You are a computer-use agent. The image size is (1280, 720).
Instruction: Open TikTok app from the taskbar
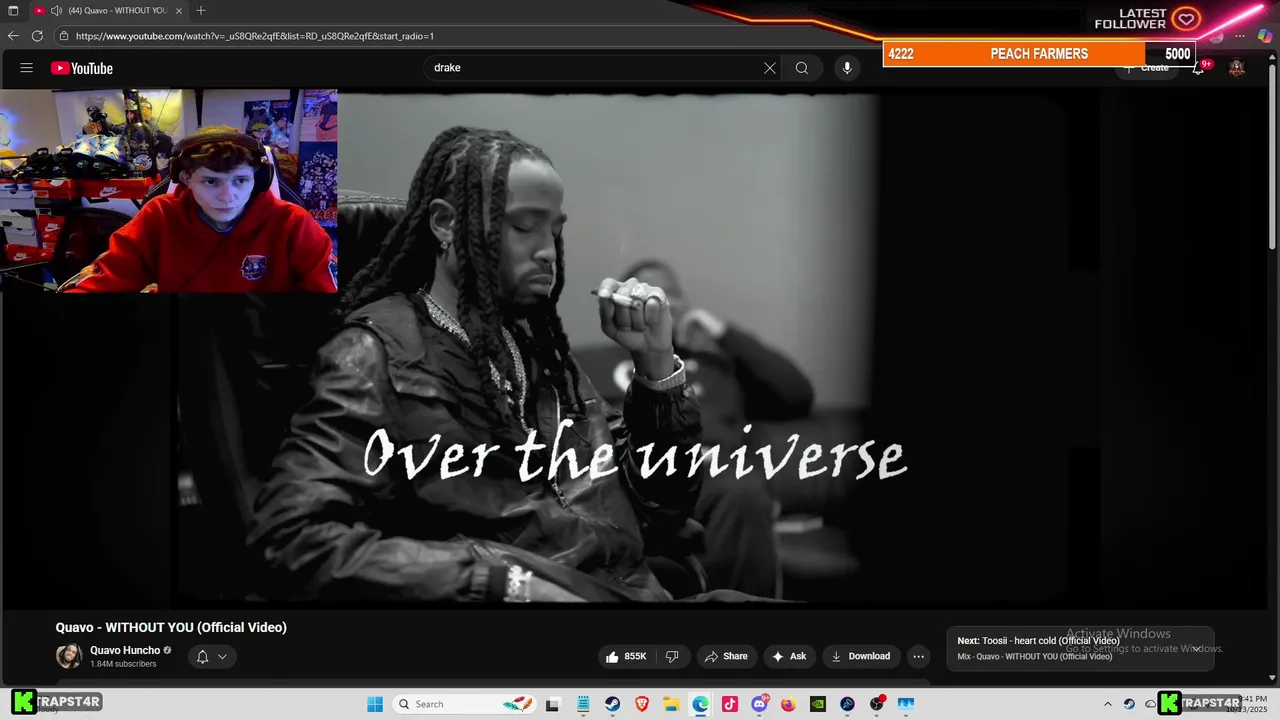click(x=730, y=704)
